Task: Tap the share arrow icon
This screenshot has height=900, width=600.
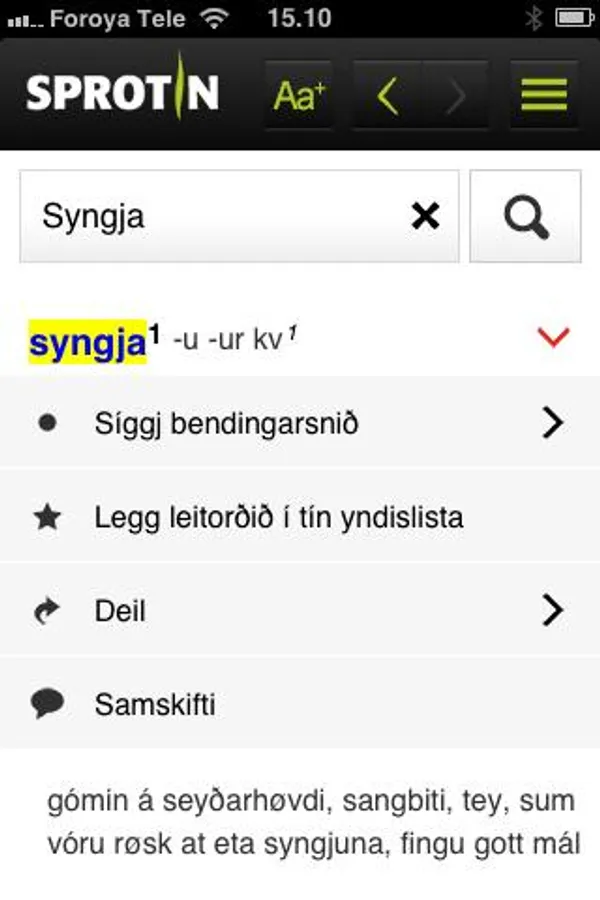Action: click(x=47, y=611)
